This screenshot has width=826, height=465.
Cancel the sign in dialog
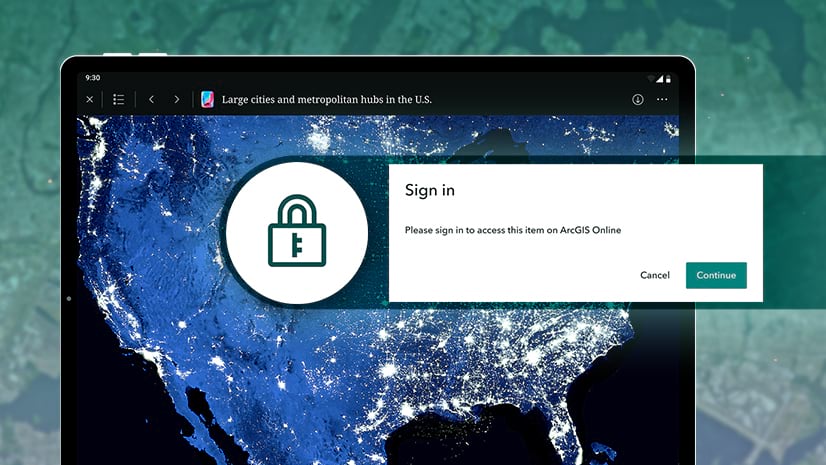[x=655, y=275]
